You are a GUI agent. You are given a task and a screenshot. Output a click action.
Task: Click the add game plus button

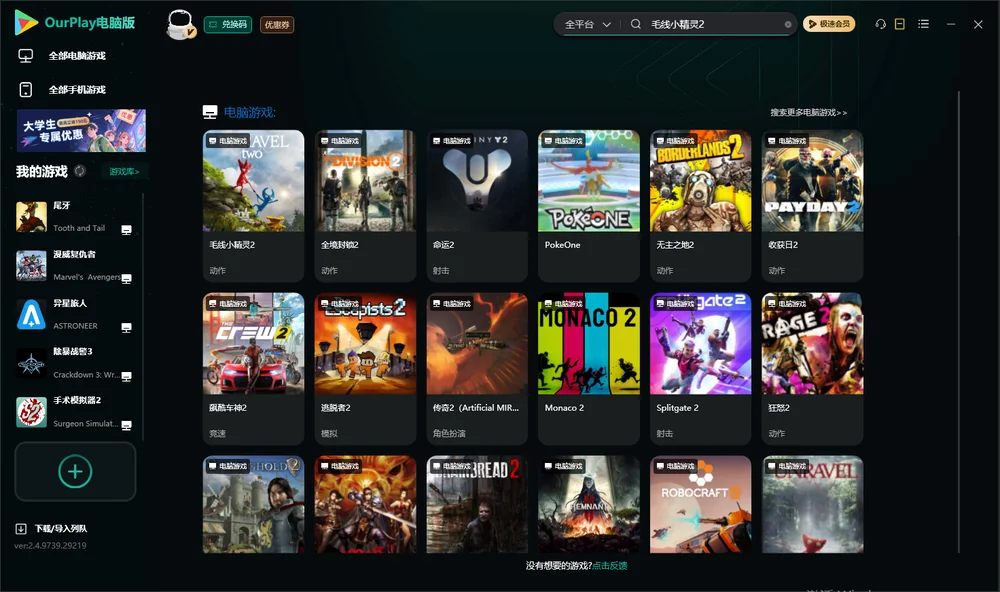coord(75,471)
